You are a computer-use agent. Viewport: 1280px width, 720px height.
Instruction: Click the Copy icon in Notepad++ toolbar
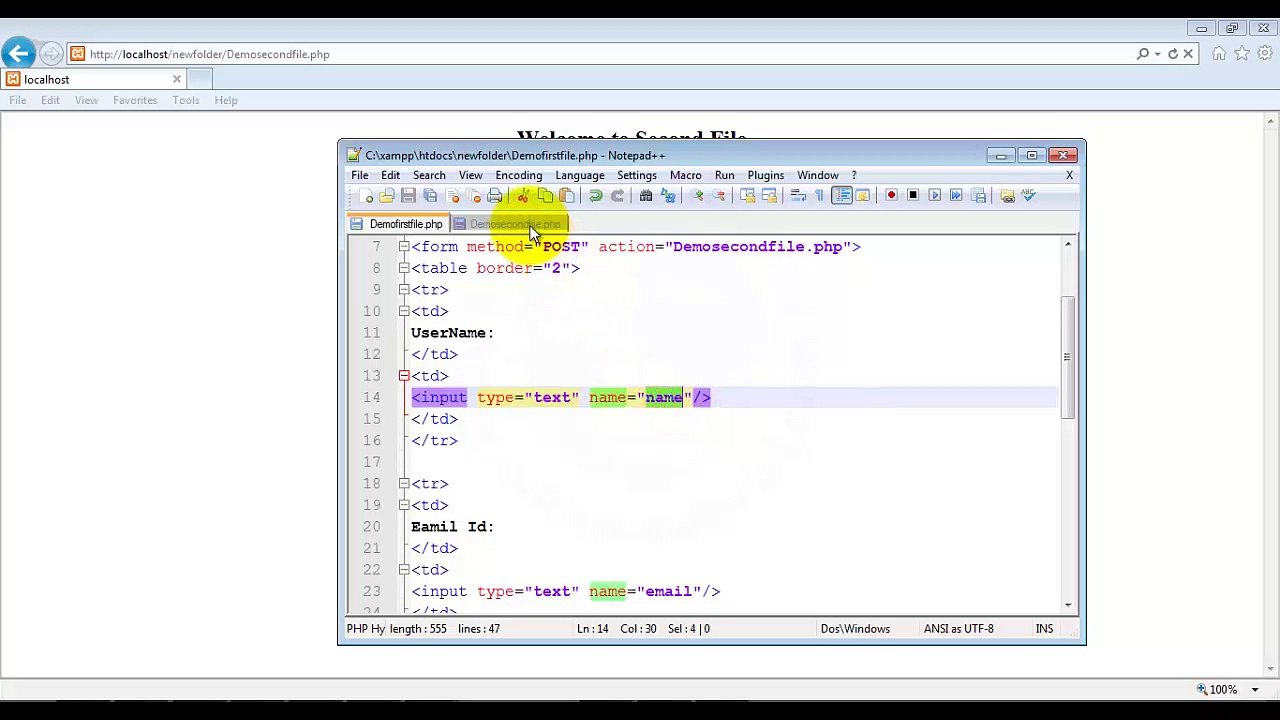pyautogui.click(x=545, y=196)
